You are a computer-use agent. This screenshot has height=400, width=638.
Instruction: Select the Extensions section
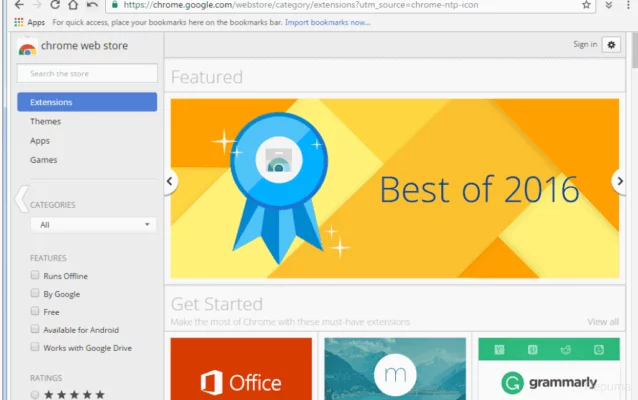click(87, 102)
